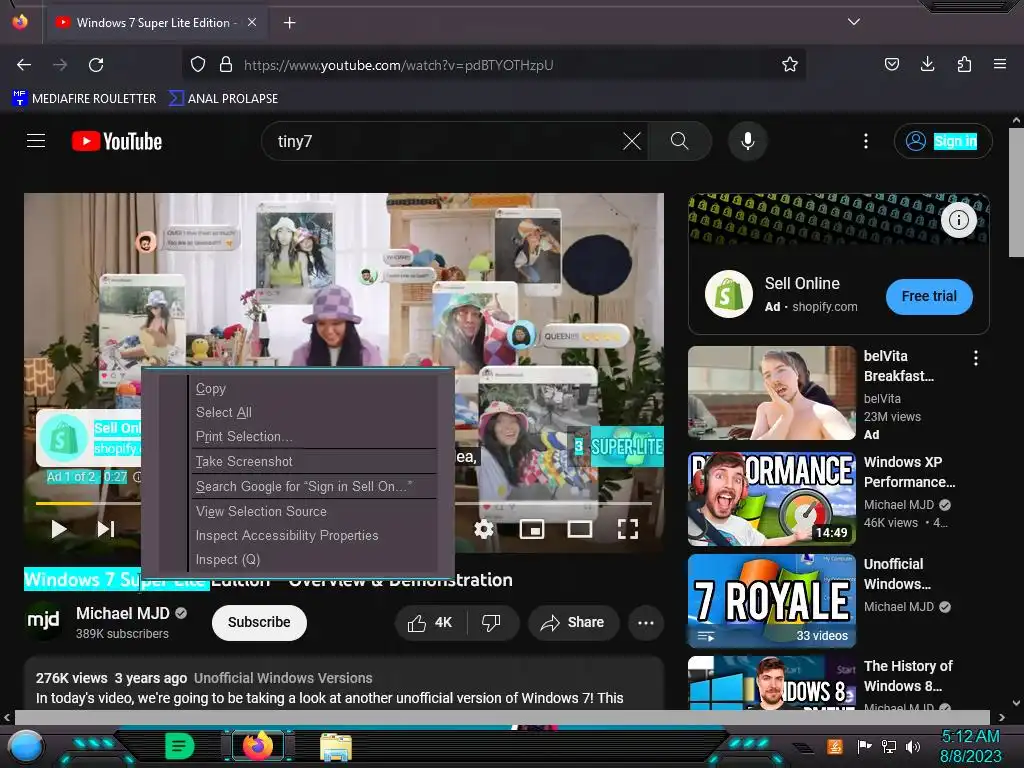Image resolution: width=1024 pixels, height=768 pixels.
Task: Open the Windows XP Performance video thumbnail
Action: click(x=771, y=498)
